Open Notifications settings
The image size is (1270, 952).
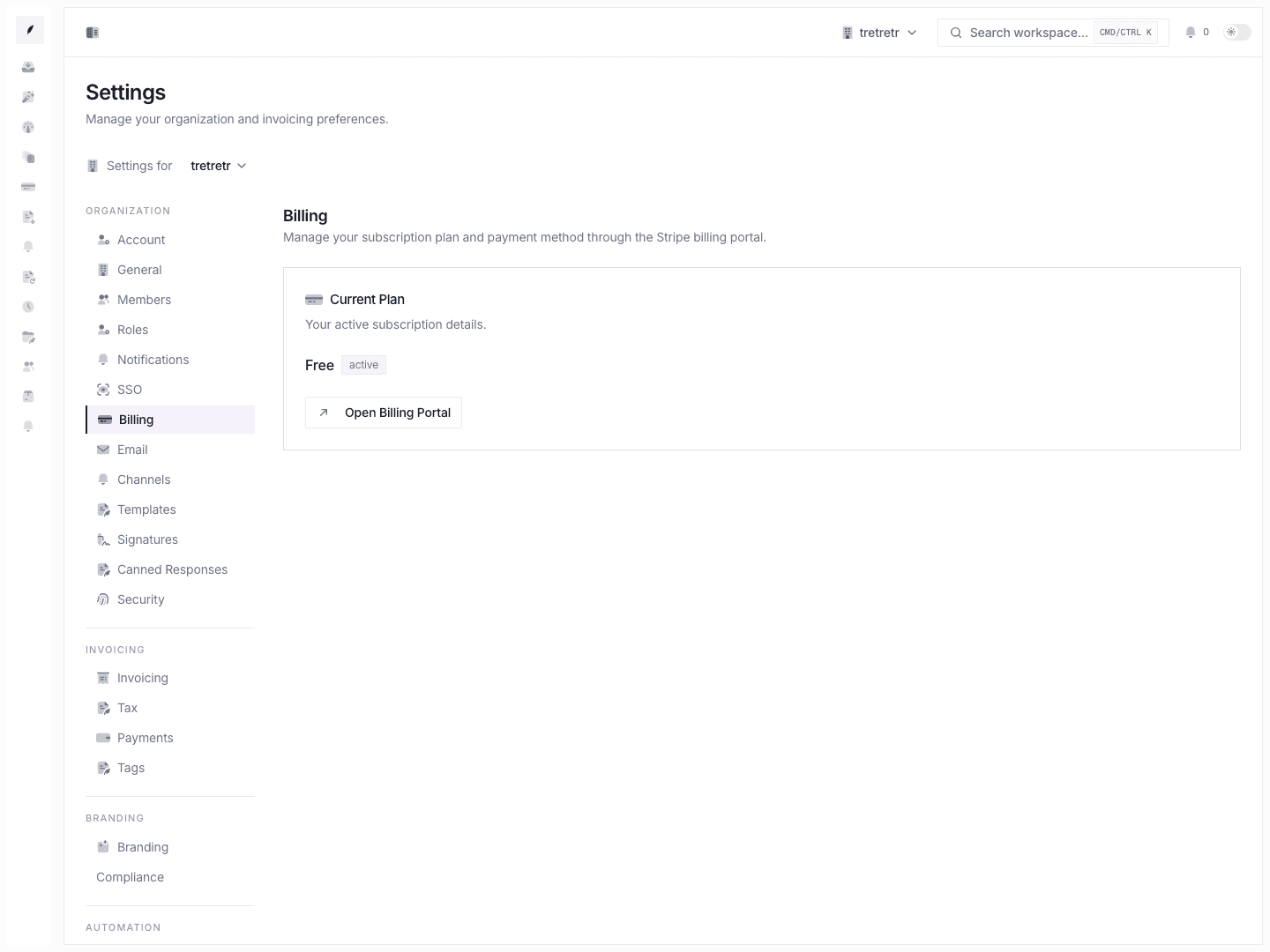[170, 360]
